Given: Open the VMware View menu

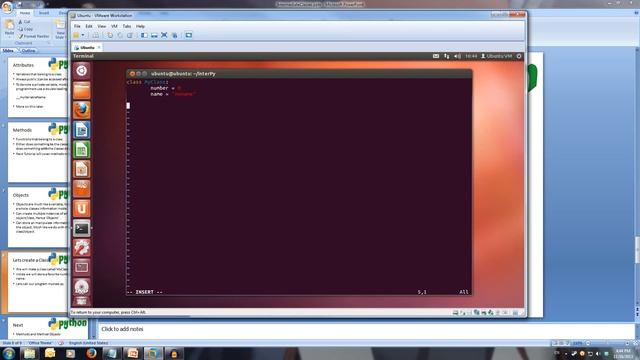Looking at the screenshot, I should pyautogui.click(x=102, y=26).
